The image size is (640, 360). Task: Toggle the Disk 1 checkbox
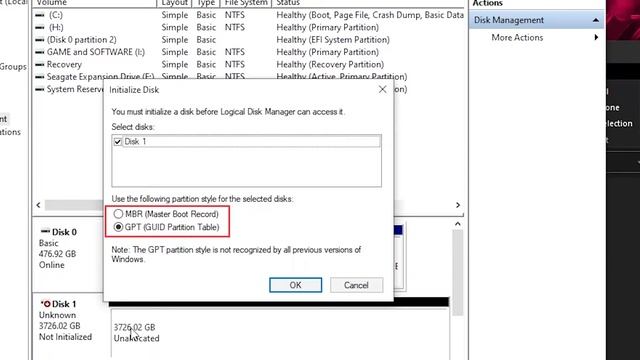[x=118, y=142]
